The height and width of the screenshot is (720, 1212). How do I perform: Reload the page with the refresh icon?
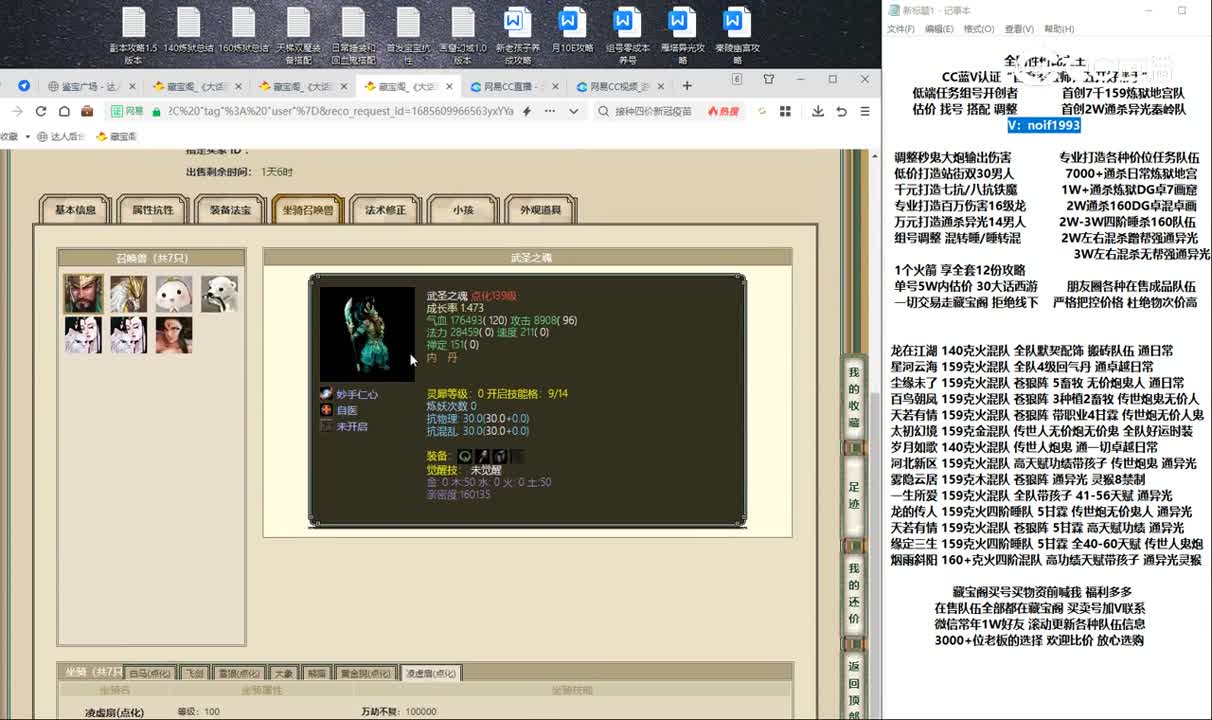pos(41,112)
